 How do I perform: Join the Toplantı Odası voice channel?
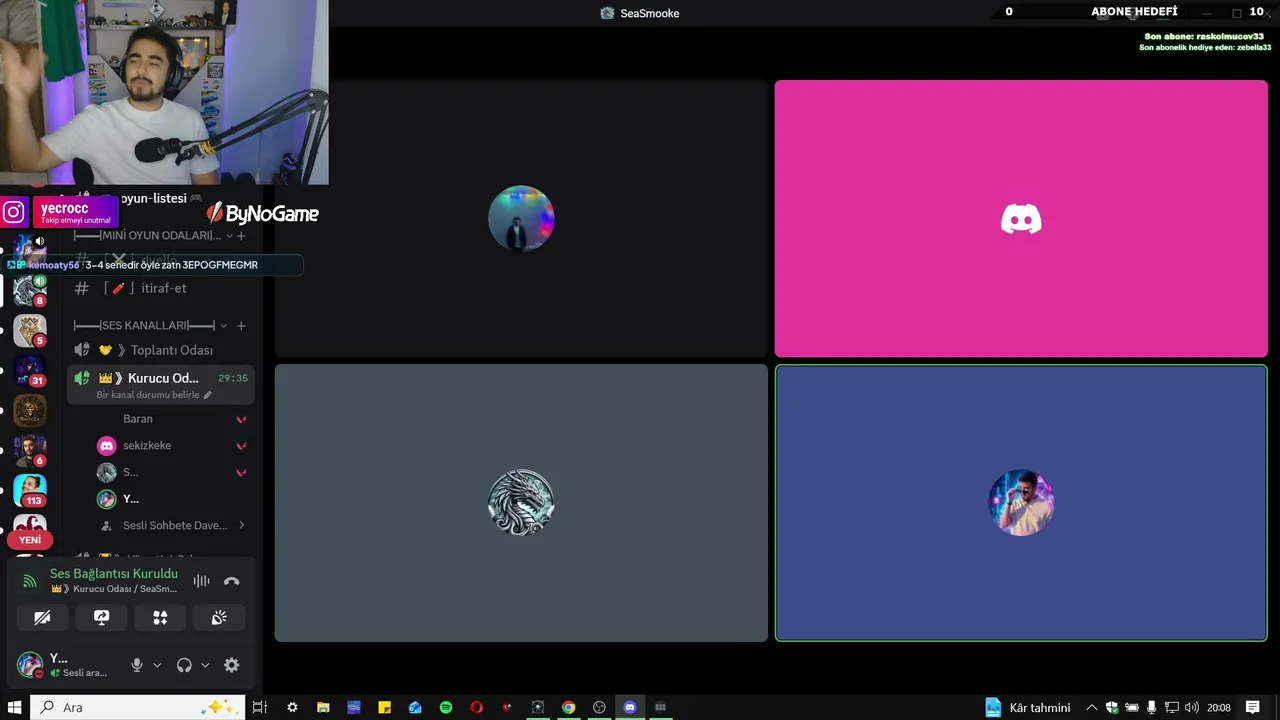tap(160, 350)
